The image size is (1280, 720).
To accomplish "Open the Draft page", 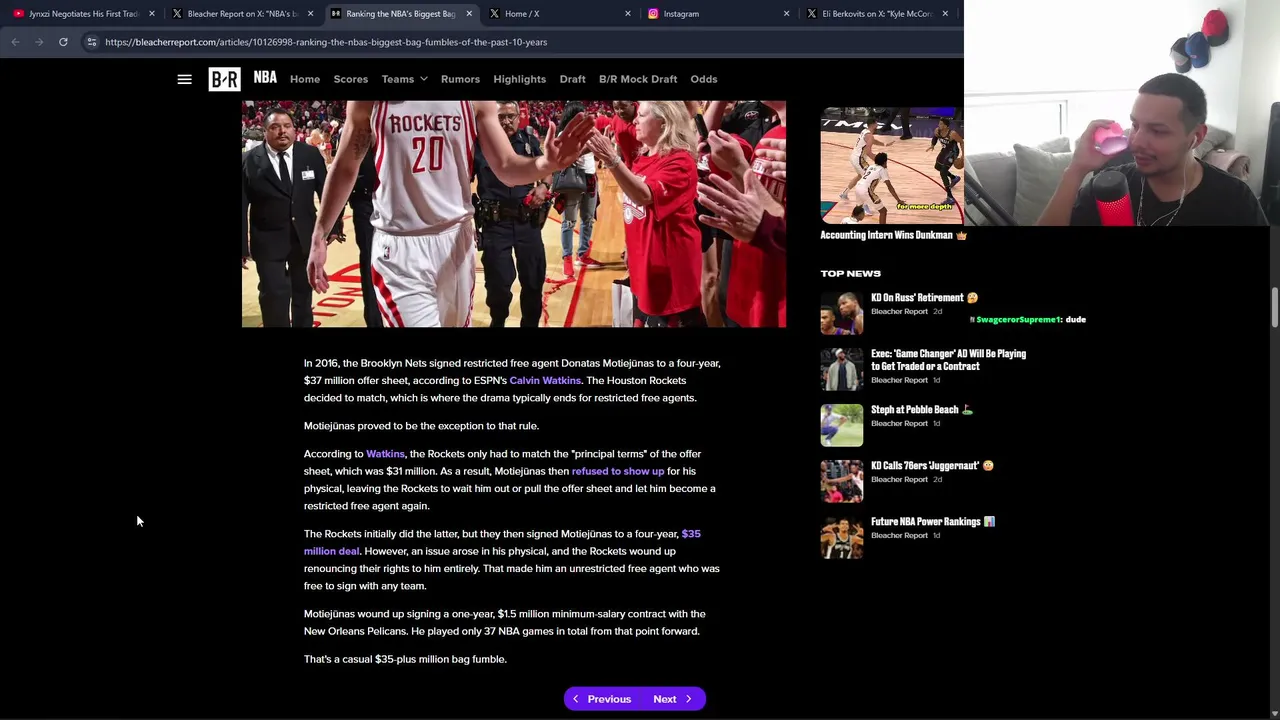I will [x=573, y=79].
